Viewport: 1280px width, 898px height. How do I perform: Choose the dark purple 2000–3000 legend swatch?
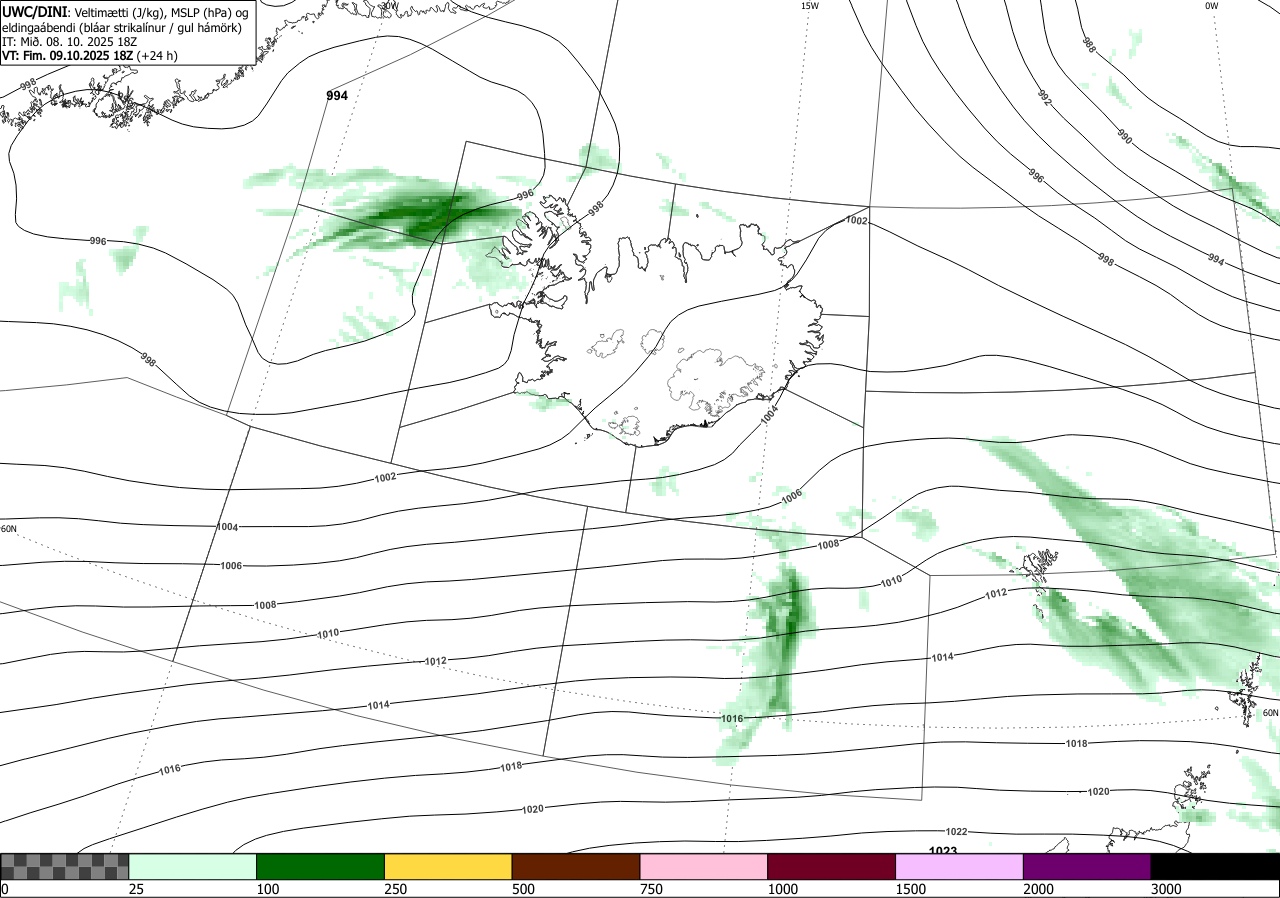(1087, 866)
